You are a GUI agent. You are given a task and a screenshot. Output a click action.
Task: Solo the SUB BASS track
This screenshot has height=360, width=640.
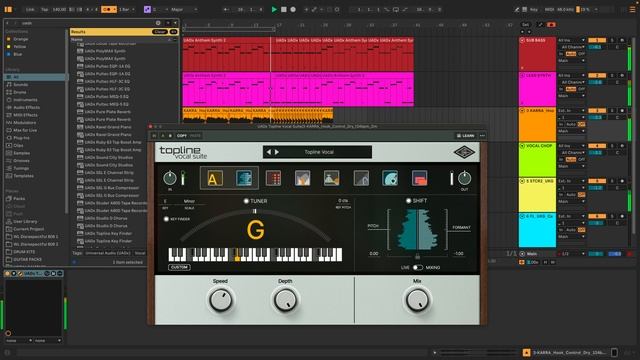[x=612, y=40]
